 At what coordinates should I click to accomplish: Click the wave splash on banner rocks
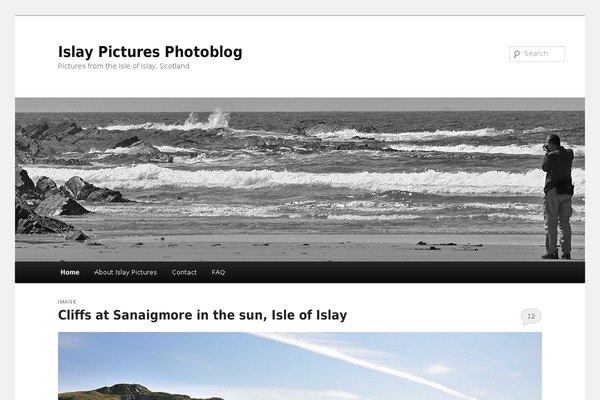pyautogui.click(x=209, y=118)
